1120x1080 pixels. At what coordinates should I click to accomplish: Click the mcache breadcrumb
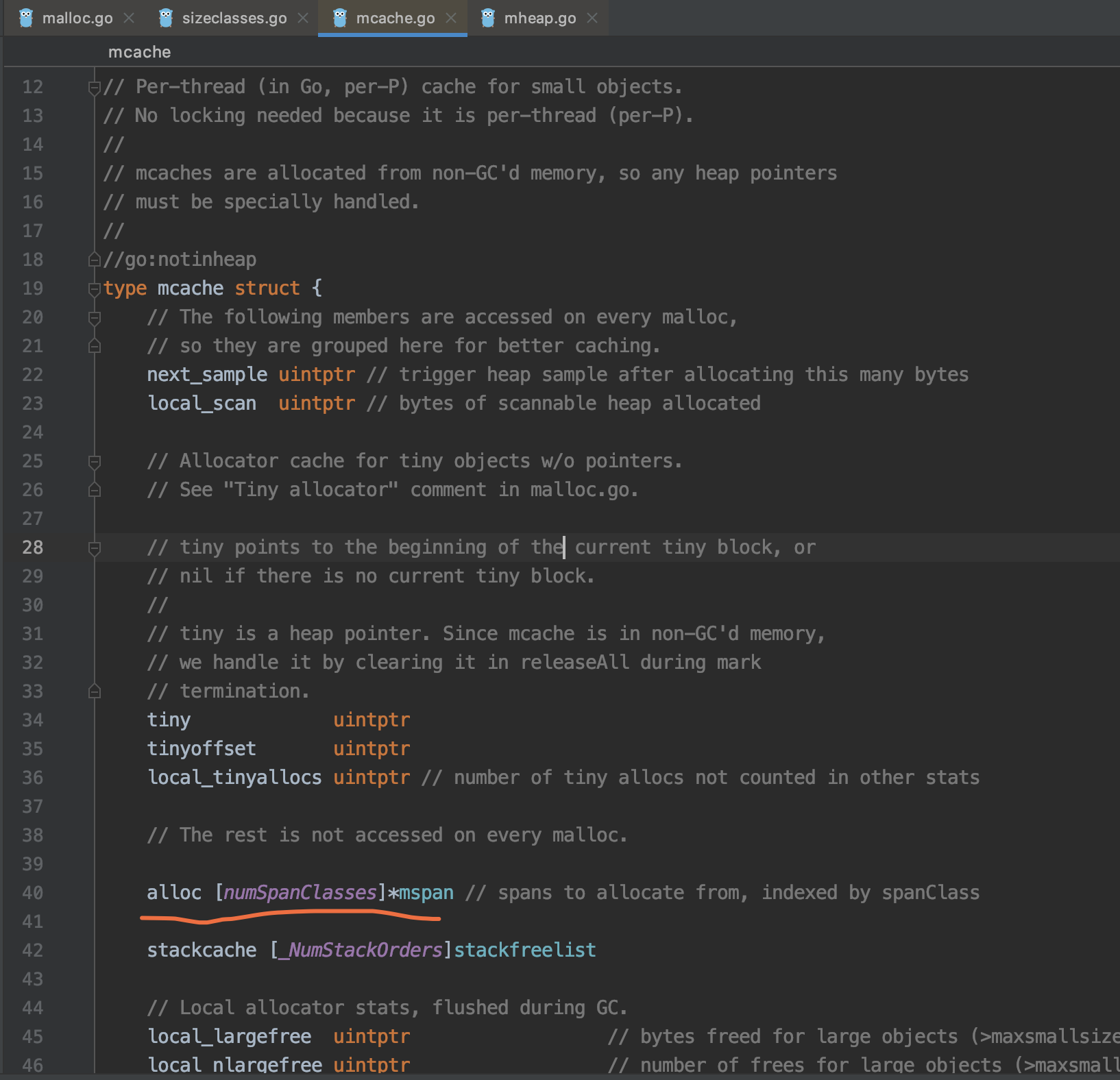[139, 52]
